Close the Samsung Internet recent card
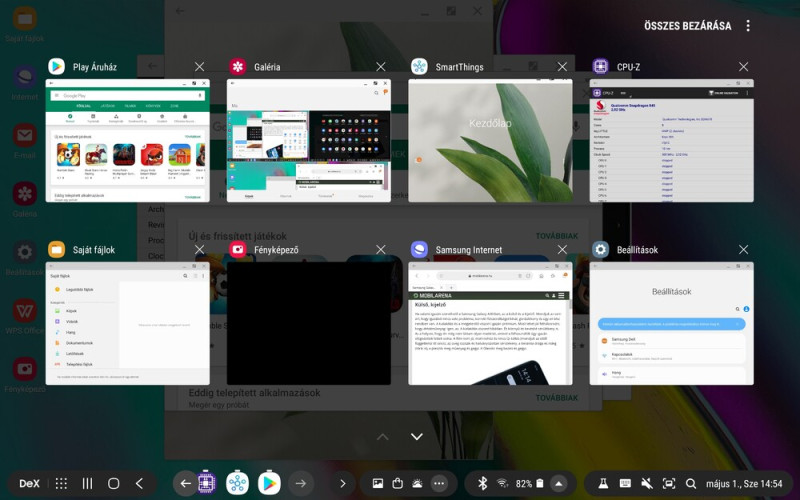The image size is (800, 500). click(x=562, y=249)
